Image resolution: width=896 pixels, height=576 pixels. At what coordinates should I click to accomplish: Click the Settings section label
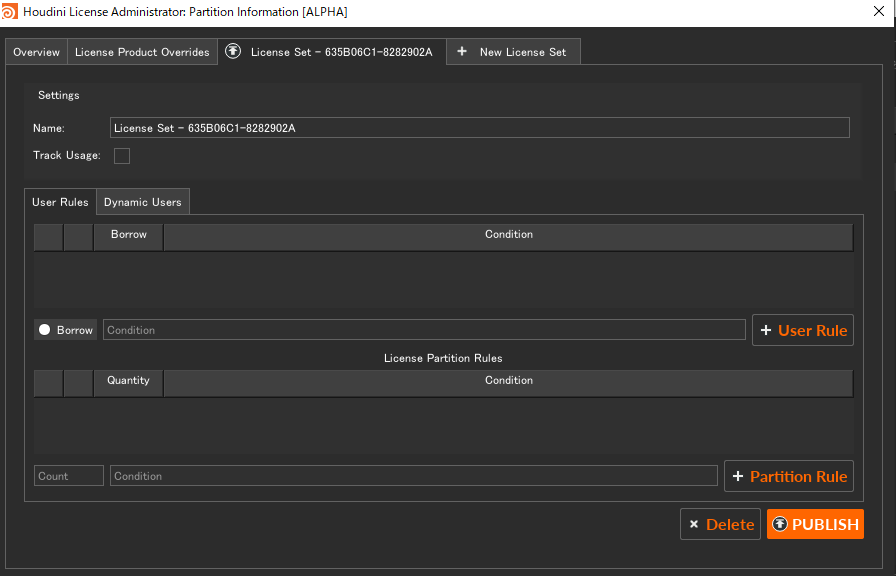(x=59, y=95)
